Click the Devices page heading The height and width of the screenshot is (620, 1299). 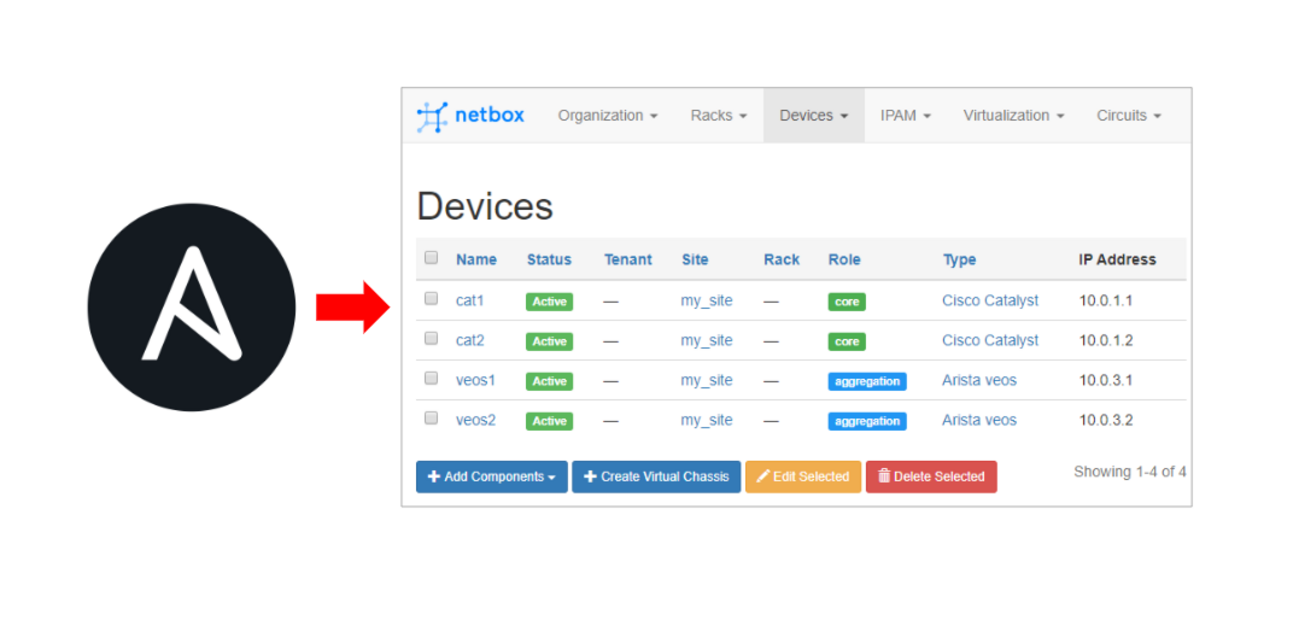click(485, 206)
